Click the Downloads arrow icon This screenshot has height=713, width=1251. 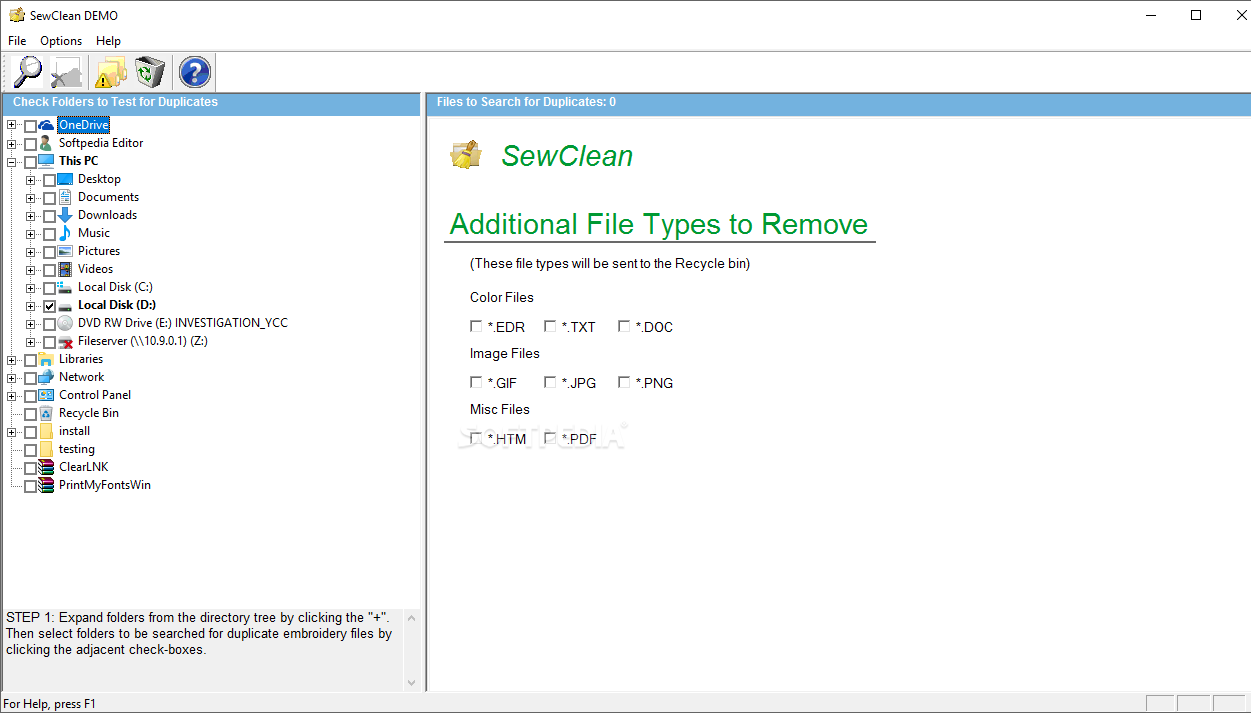pyautogui.click(x=65, y=215)
